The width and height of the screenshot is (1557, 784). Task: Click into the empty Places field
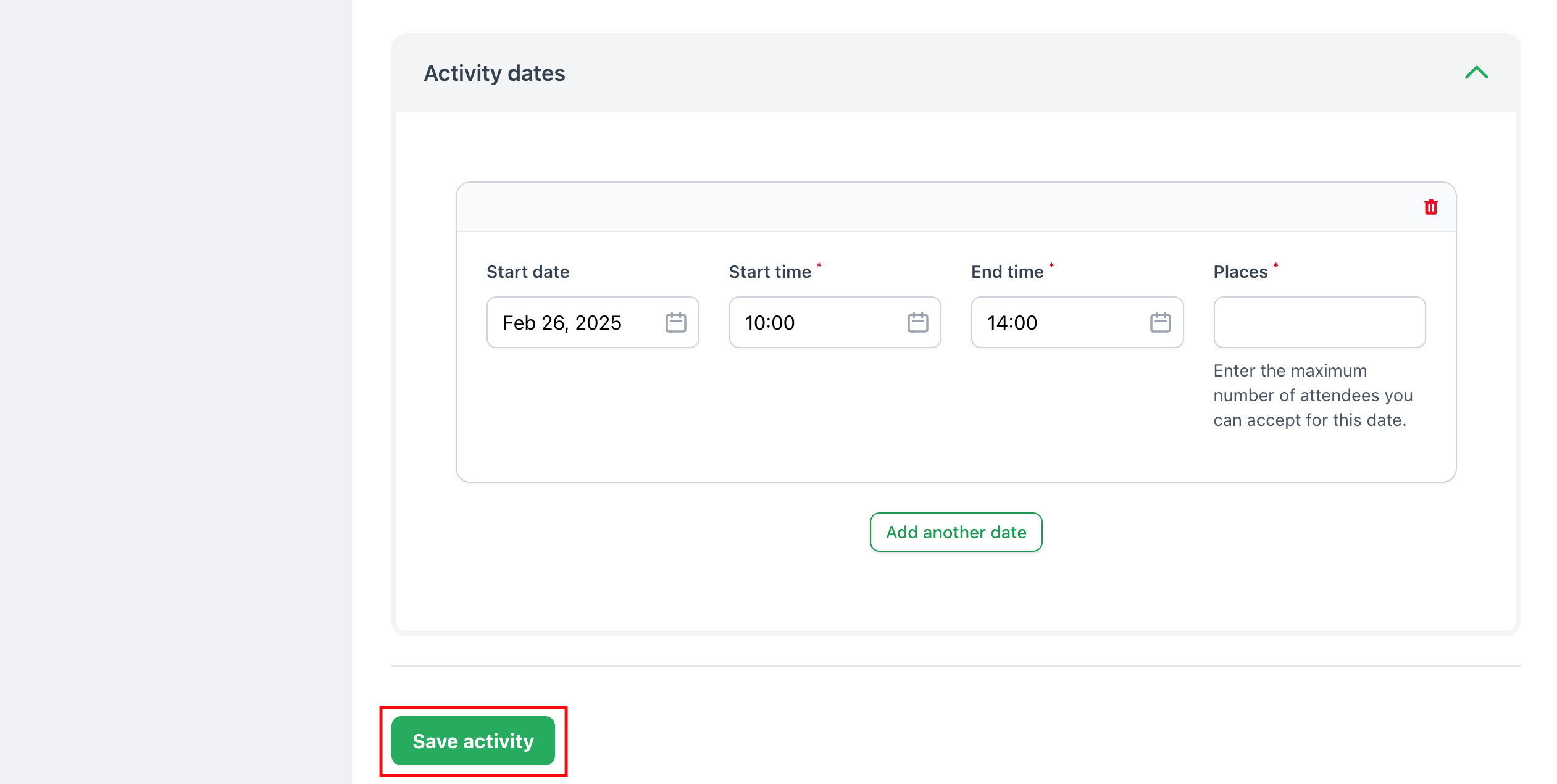point(1319,322)
